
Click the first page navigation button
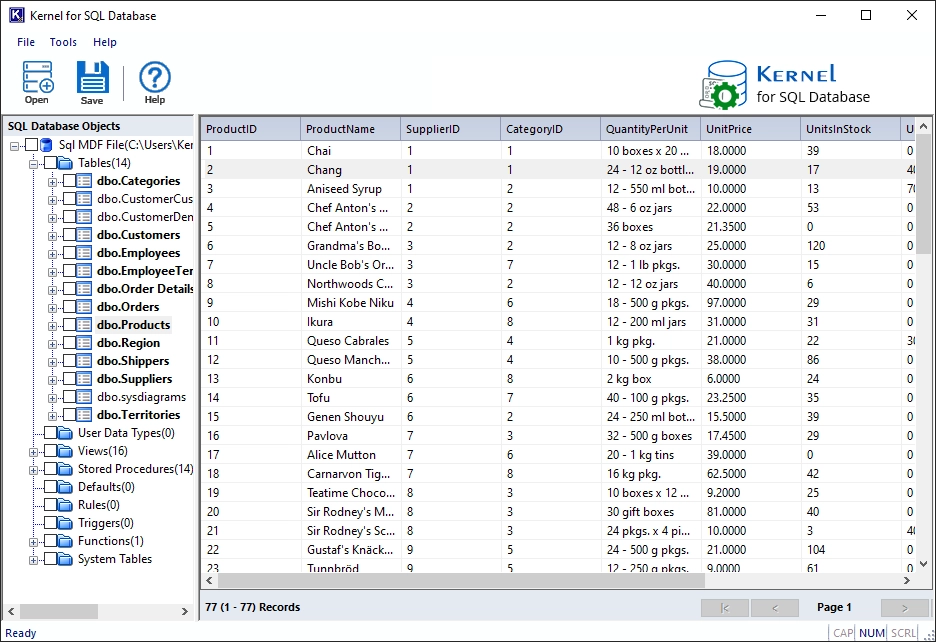click(x=725, y=608)
